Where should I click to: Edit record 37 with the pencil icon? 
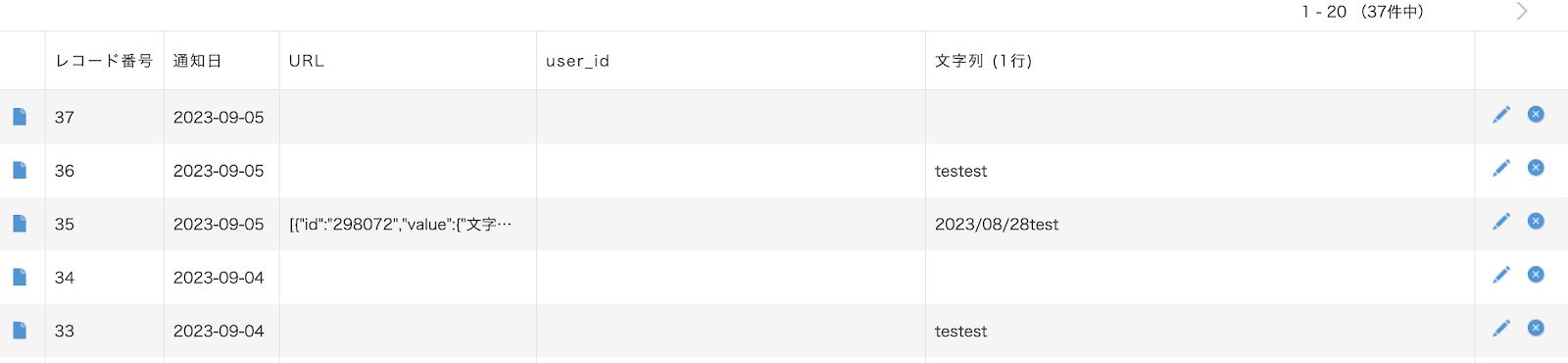pyautogui.click(x=1501, y=115)
